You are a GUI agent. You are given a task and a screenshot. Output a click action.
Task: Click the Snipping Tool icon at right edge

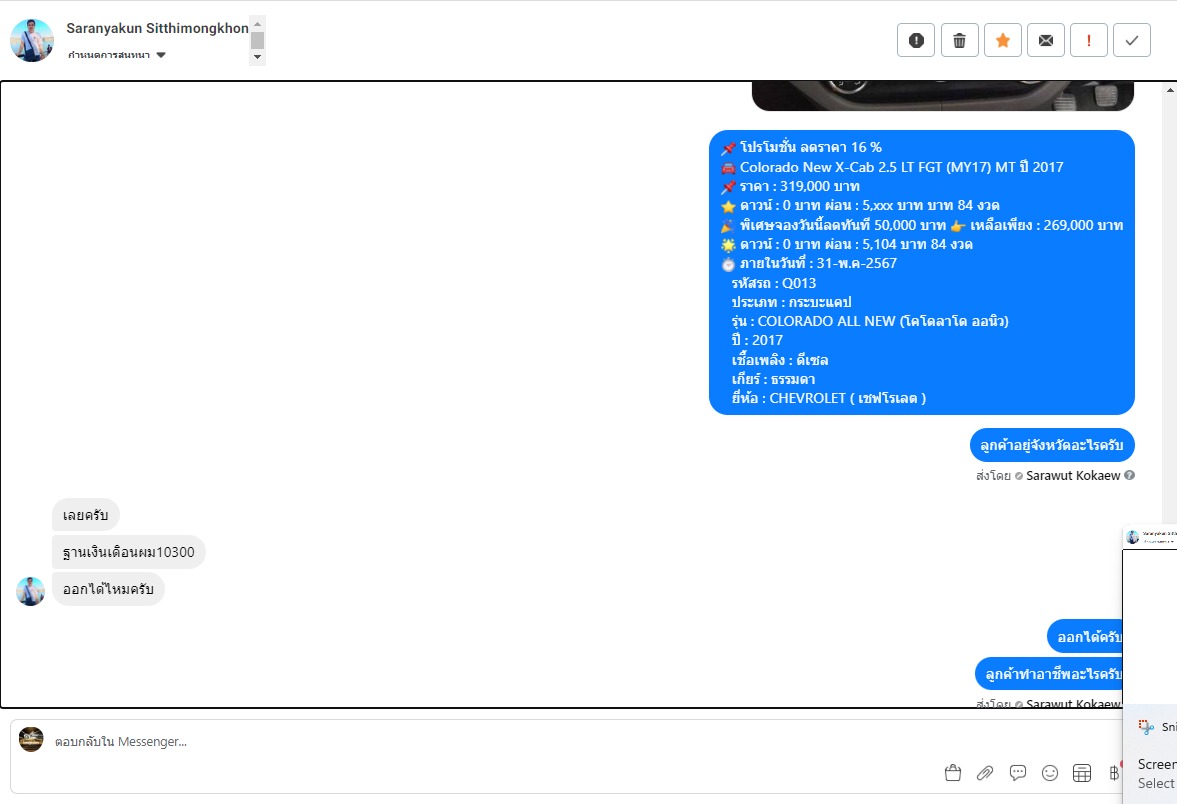click(x=1146, y=727)
